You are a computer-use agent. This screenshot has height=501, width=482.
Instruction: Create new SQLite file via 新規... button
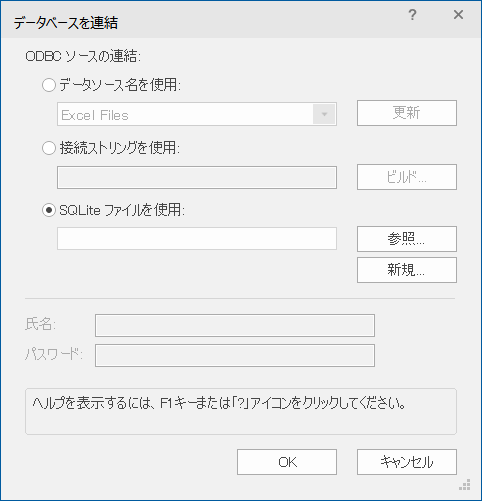click(407, 270)
